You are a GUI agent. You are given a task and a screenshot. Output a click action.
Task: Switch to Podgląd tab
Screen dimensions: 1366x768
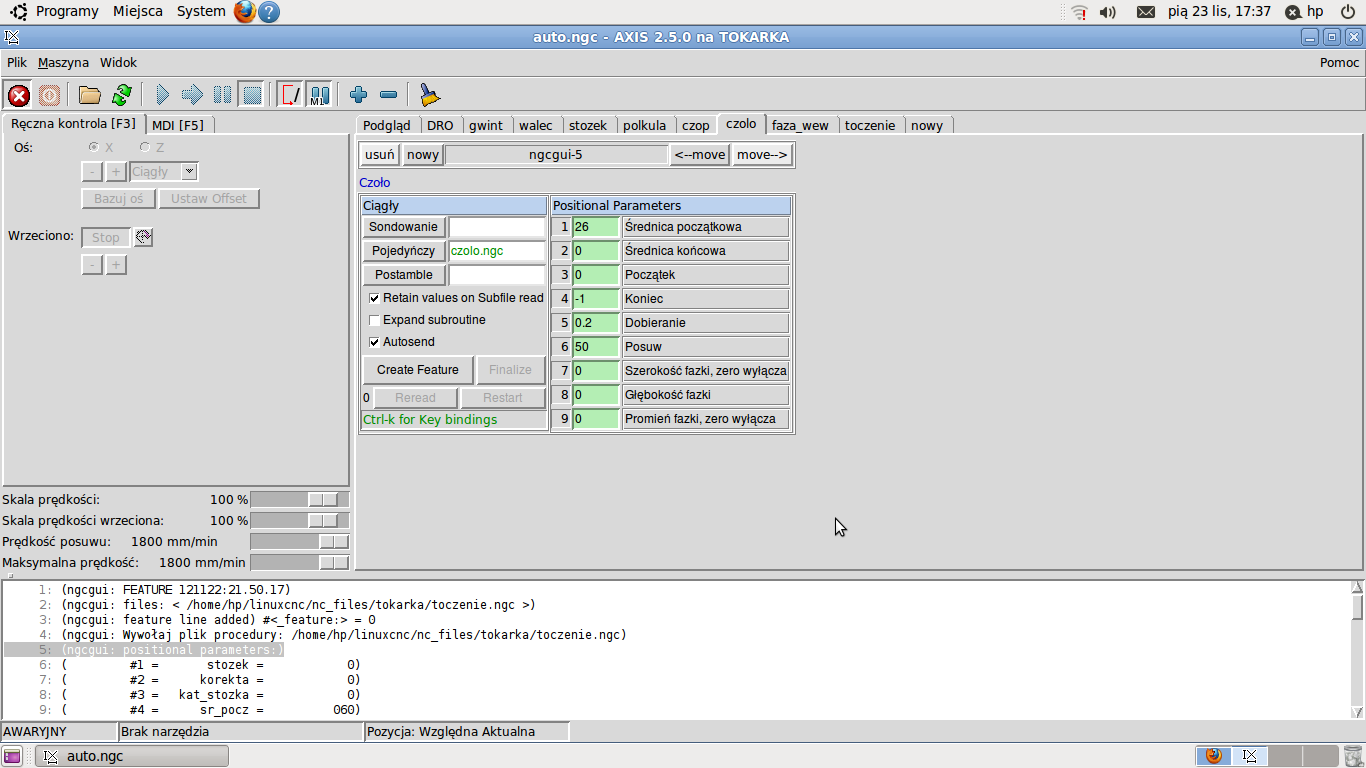(387, 125)
